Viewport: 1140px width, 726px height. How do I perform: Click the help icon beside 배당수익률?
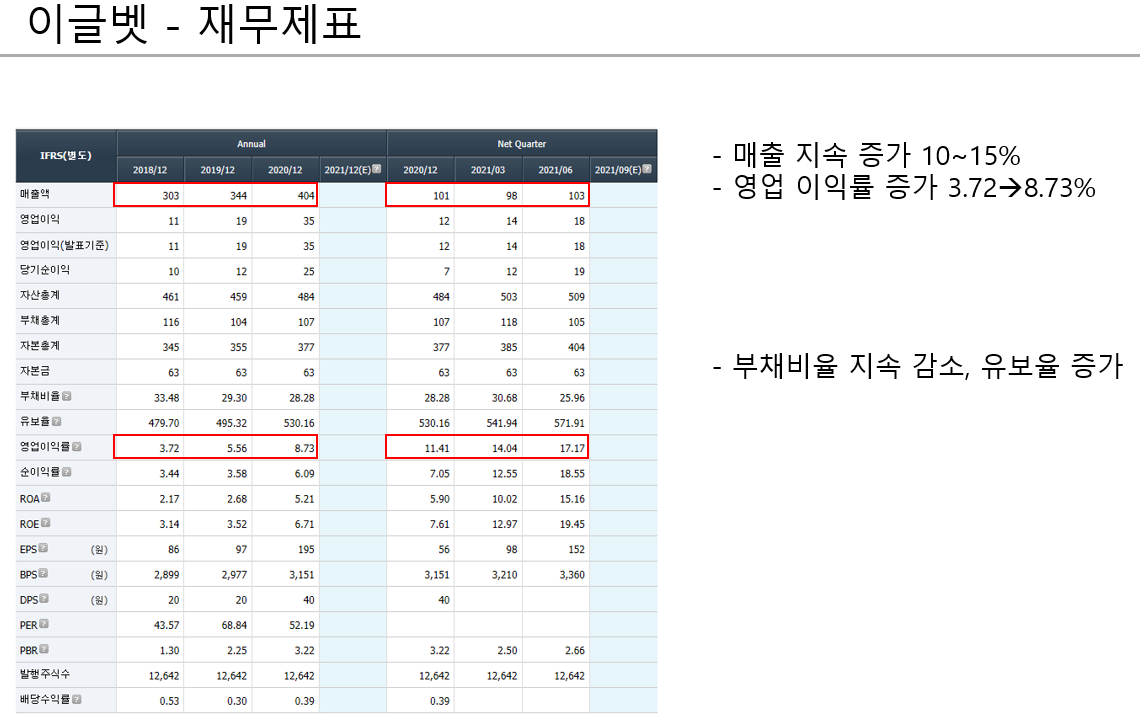pyautogui.click(x=77, y=699)
